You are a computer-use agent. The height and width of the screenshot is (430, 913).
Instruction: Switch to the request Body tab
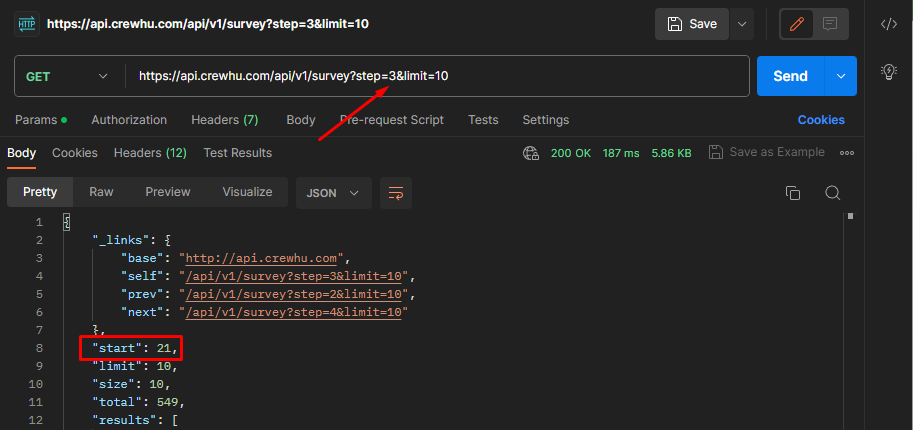300,120
